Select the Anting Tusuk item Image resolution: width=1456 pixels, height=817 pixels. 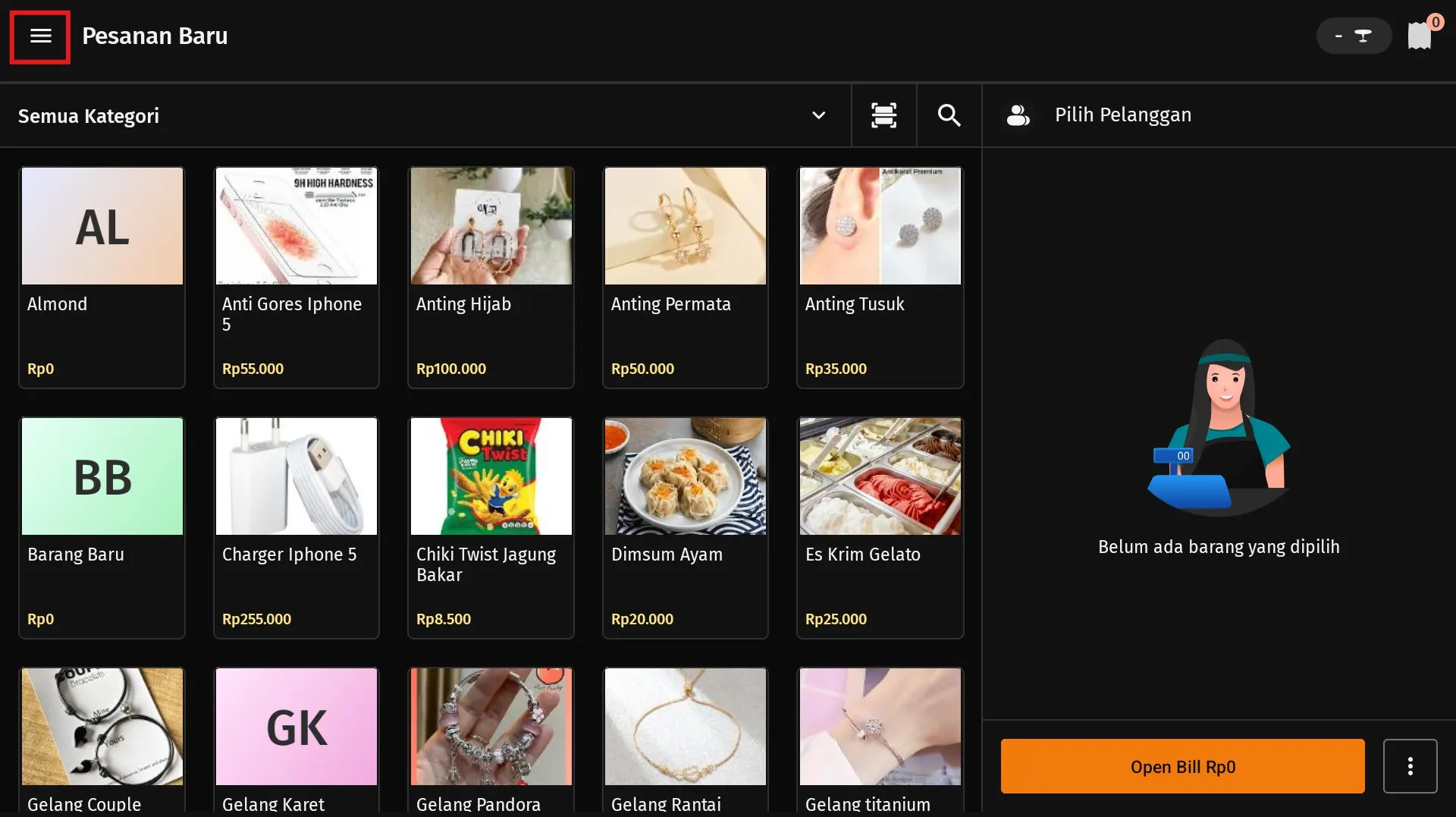click(880, 277)
